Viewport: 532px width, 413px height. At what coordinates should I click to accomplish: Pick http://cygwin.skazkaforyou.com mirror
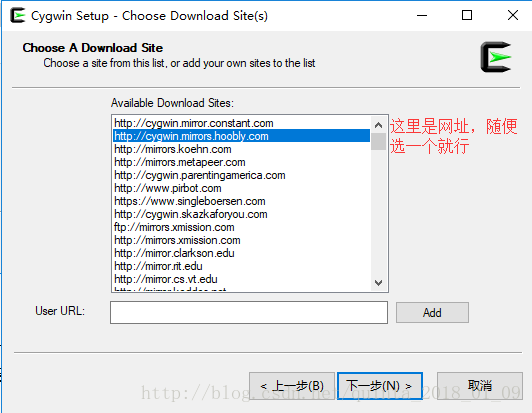tap(242, 214)
